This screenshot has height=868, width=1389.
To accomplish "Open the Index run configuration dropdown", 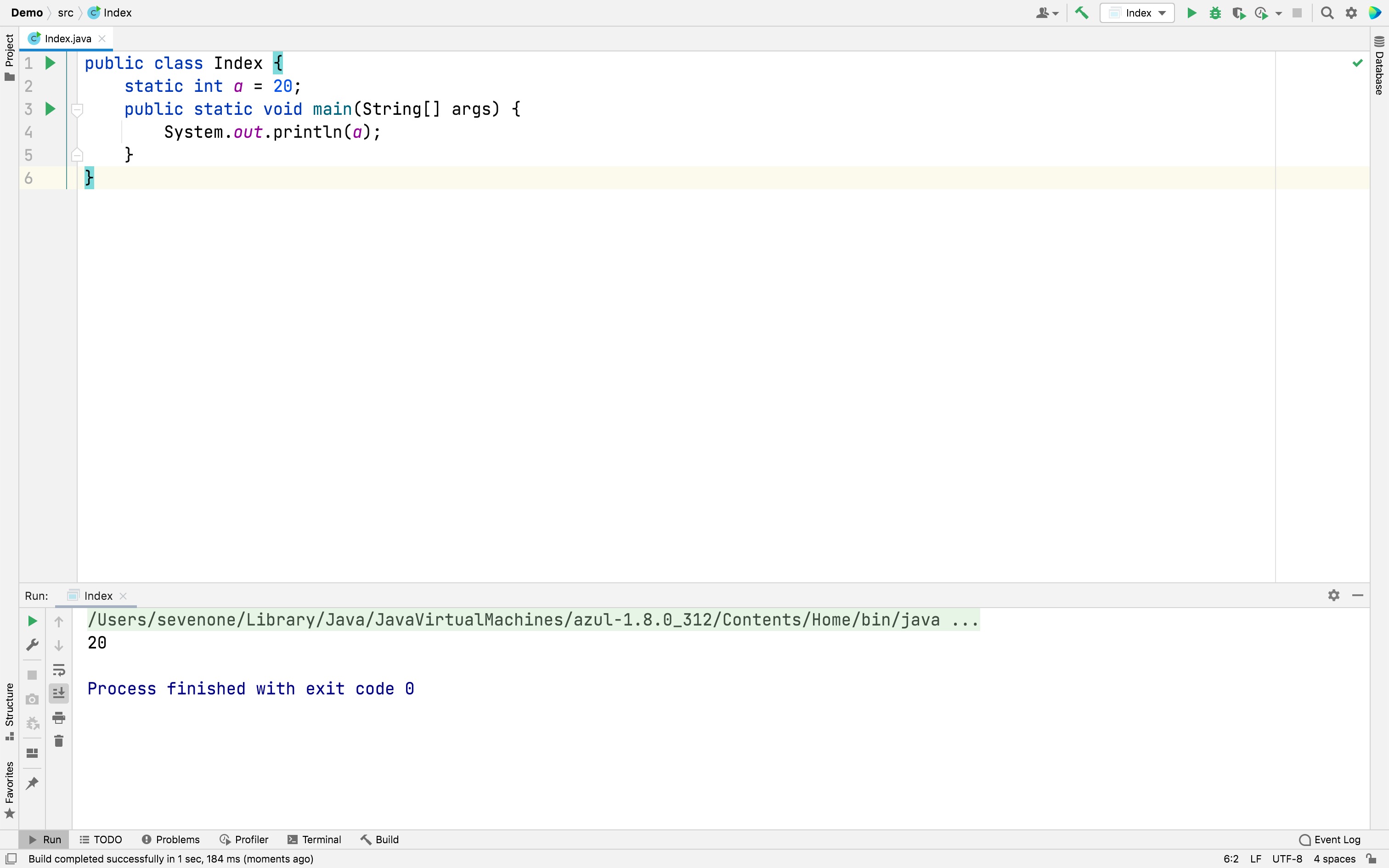I will tap(1137, 13).
